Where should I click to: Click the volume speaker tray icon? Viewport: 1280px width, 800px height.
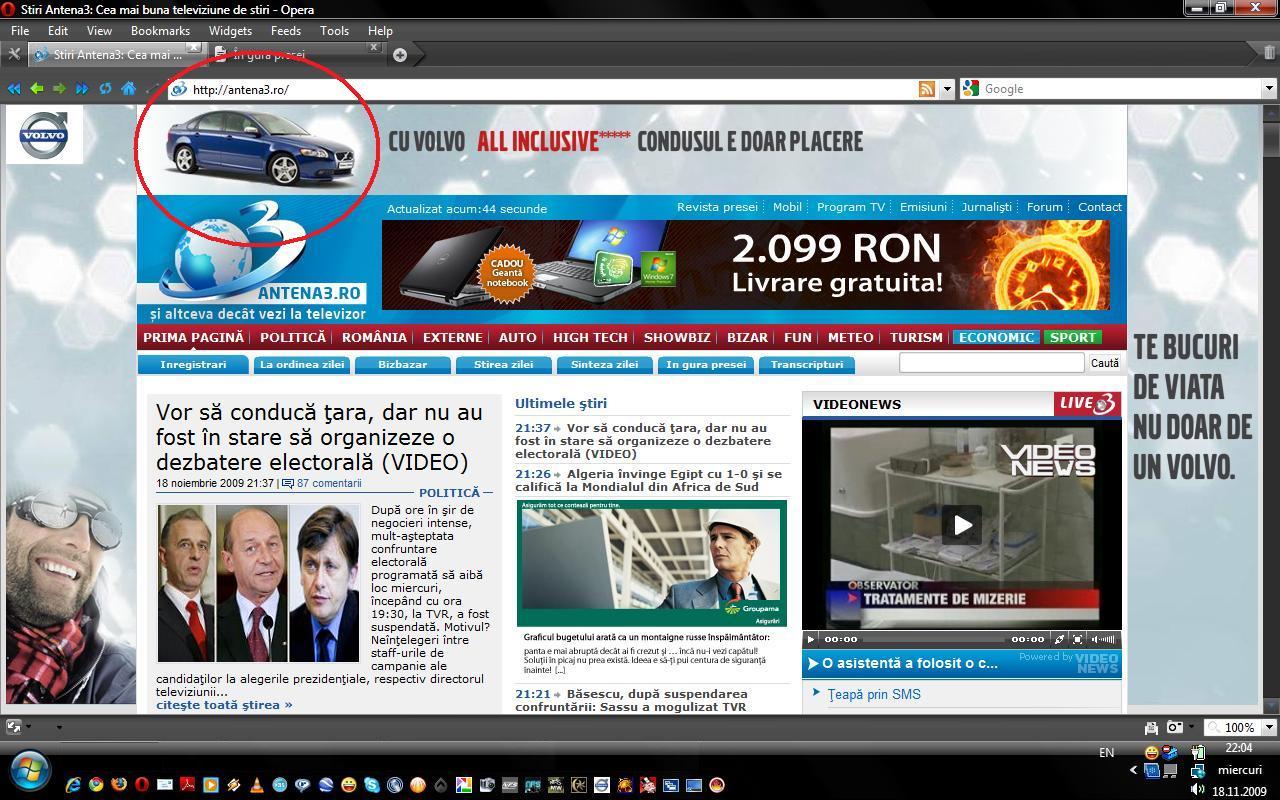click(1197, 790)
